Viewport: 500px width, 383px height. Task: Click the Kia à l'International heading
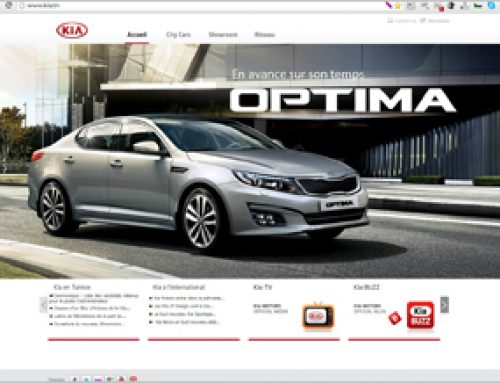coord(179,287)
